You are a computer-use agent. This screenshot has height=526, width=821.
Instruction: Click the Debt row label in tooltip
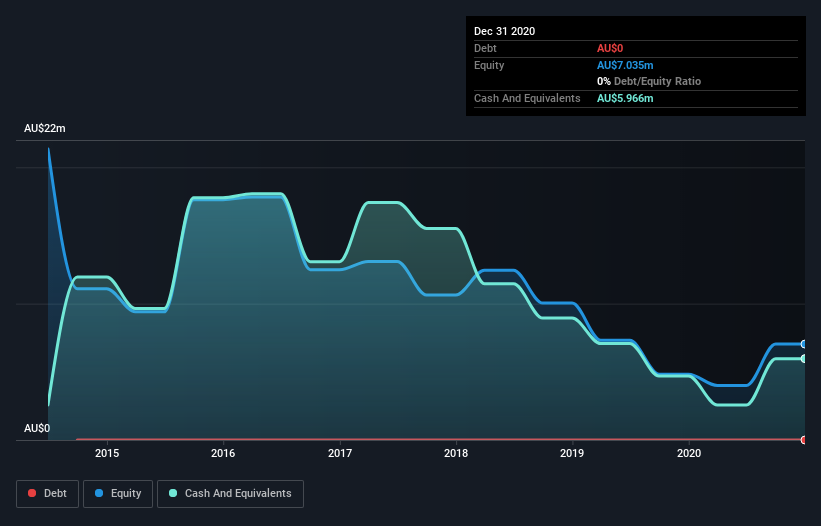pos(485,49)
